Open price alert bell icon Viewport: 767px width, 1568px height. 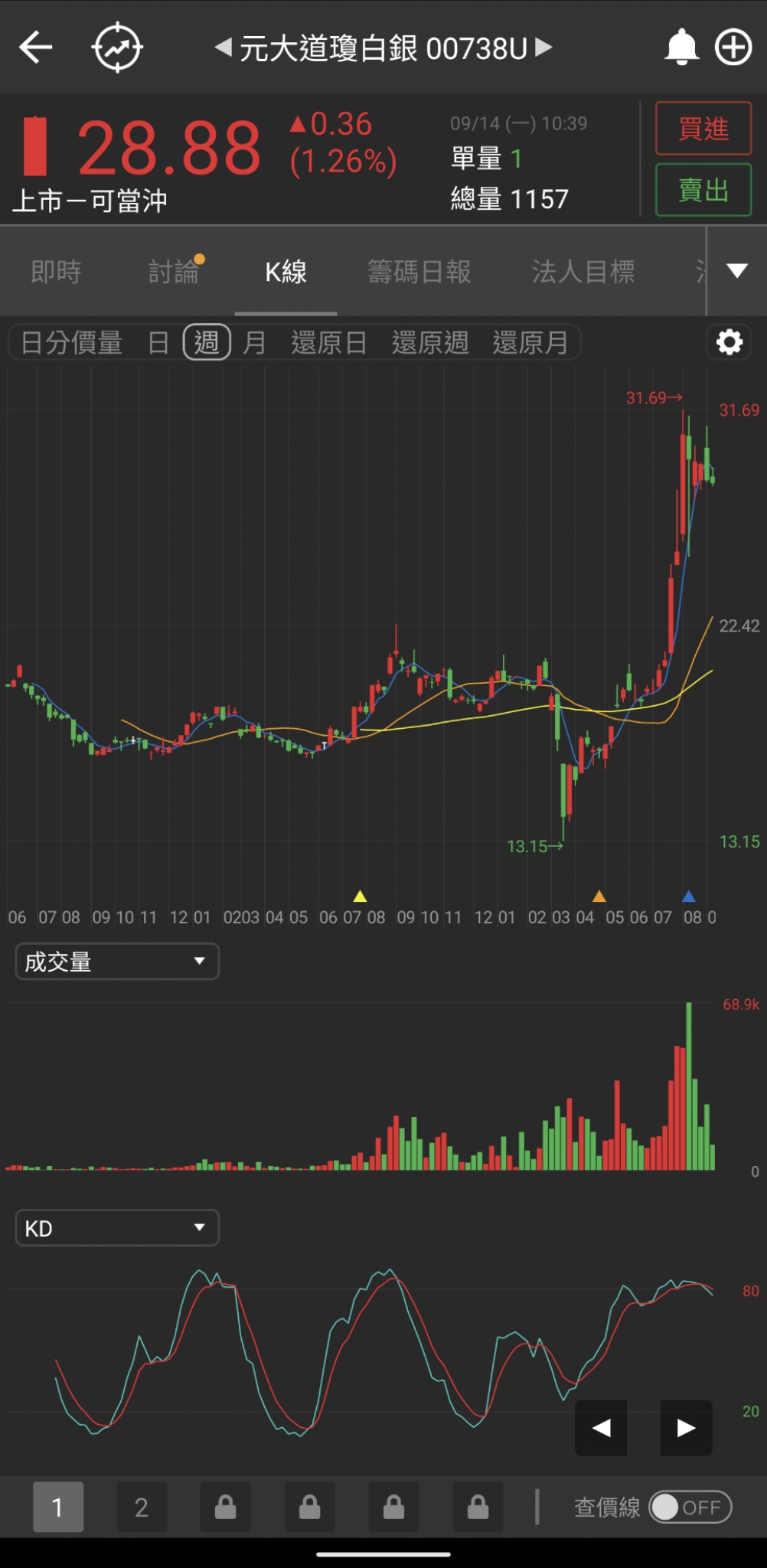tap(681, 47)
